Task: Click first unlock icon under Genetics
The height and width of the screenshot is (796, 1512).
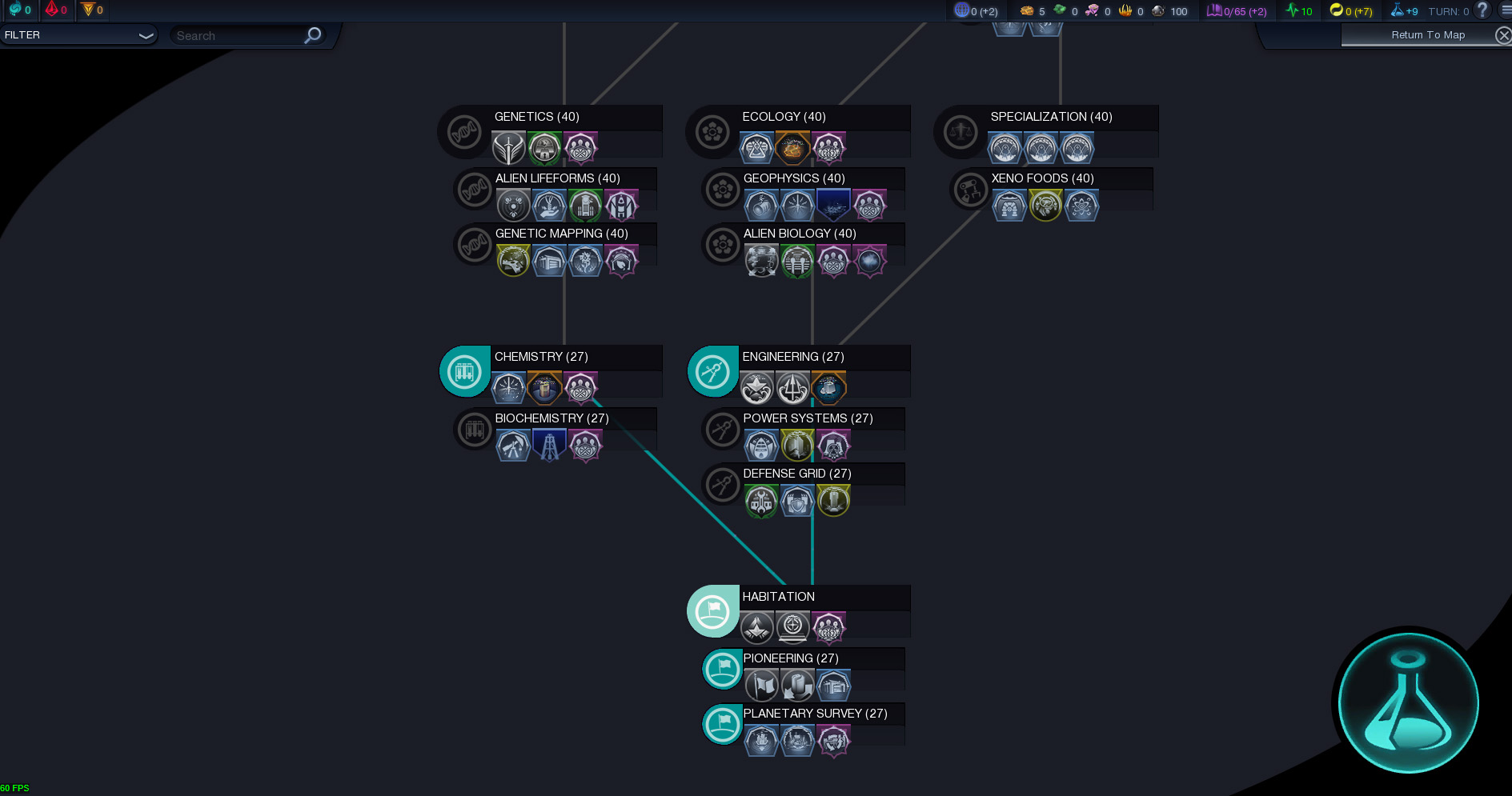Action: [508, 148]
